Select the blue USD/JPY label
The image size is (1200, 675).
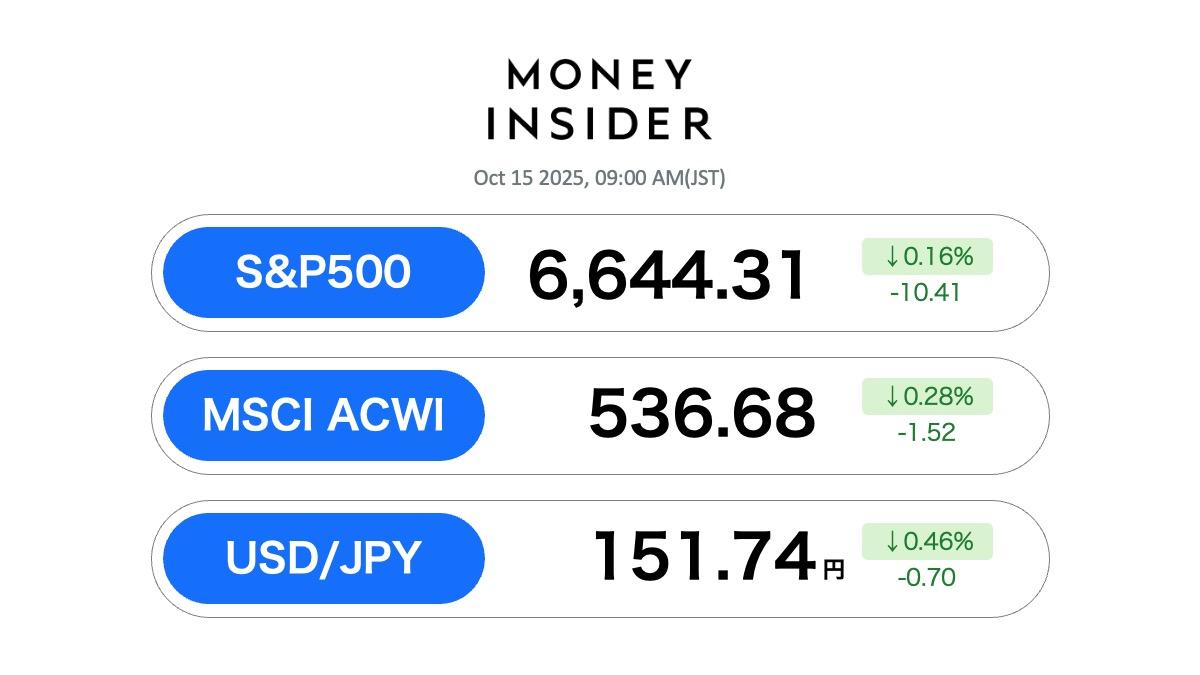pyautogui.click(x=323, y=558)
